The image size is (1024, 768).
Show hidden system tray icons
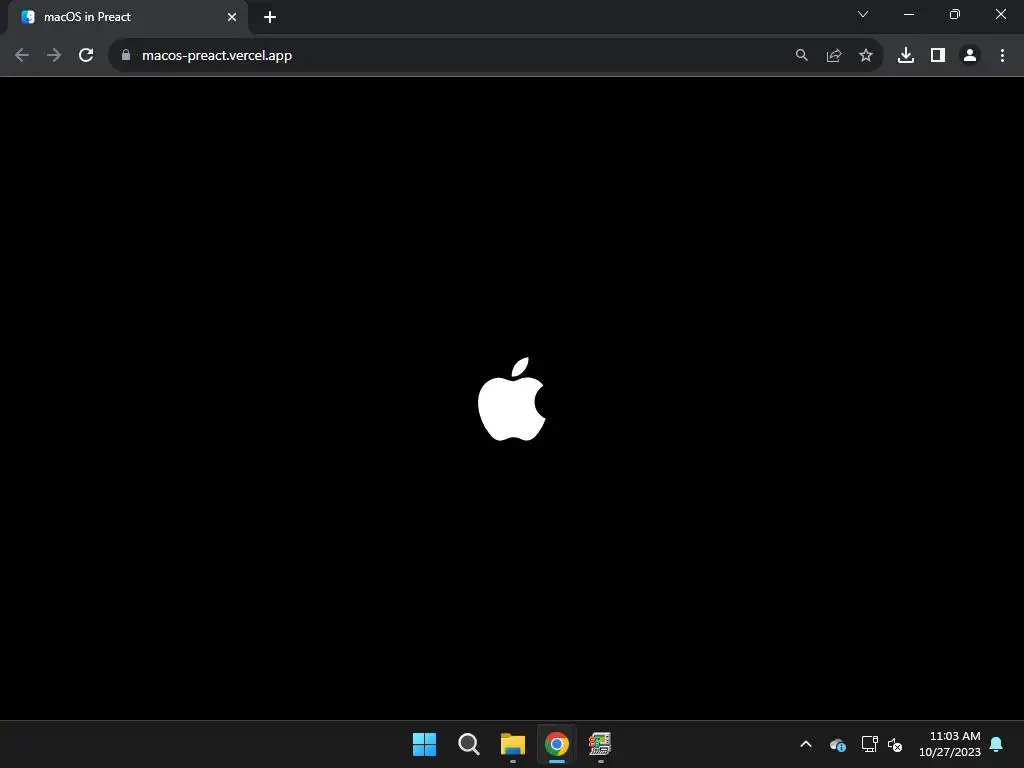click(806, 744)
